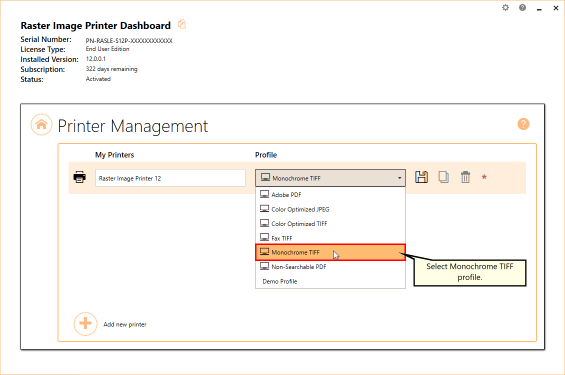Open the settings gear in title bar

(506, 8)
